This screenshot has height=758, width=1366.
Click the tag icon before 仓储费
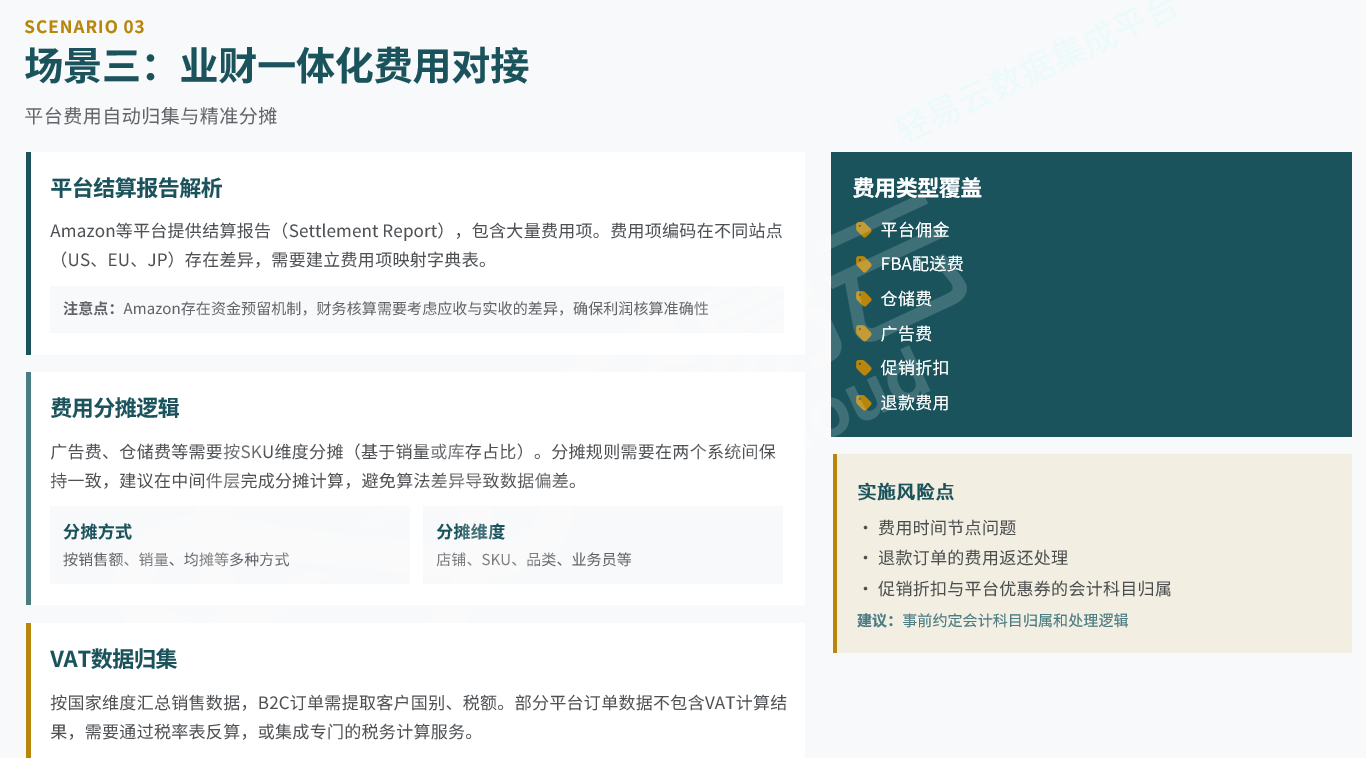click(x=863, y=299)
